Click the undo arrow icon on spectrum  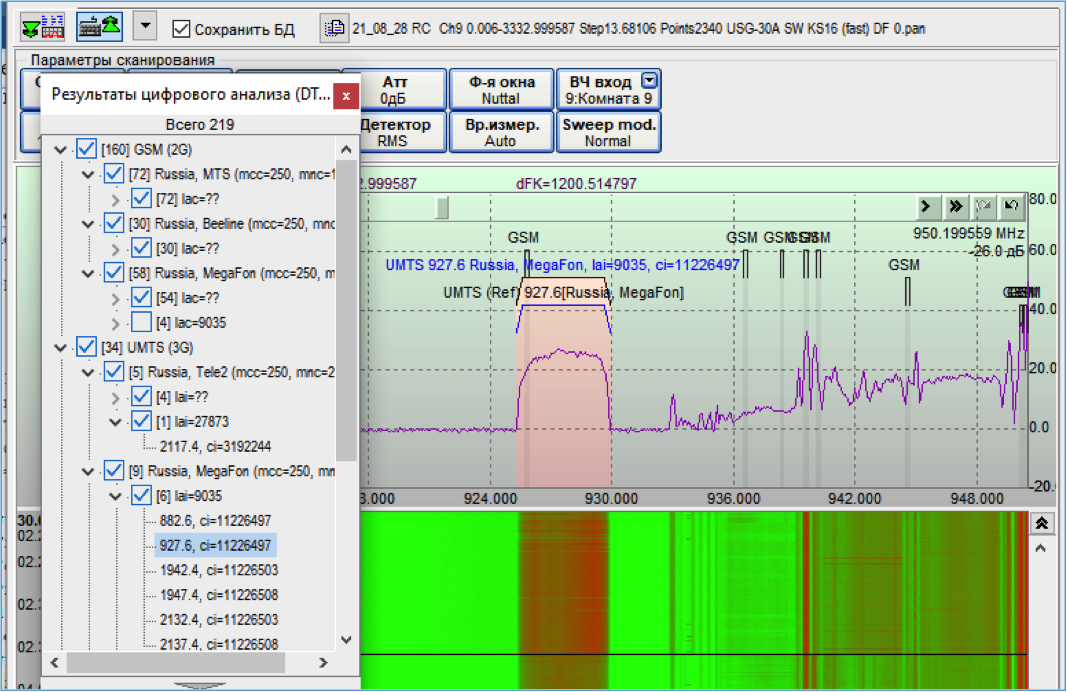click(1011, 206)
